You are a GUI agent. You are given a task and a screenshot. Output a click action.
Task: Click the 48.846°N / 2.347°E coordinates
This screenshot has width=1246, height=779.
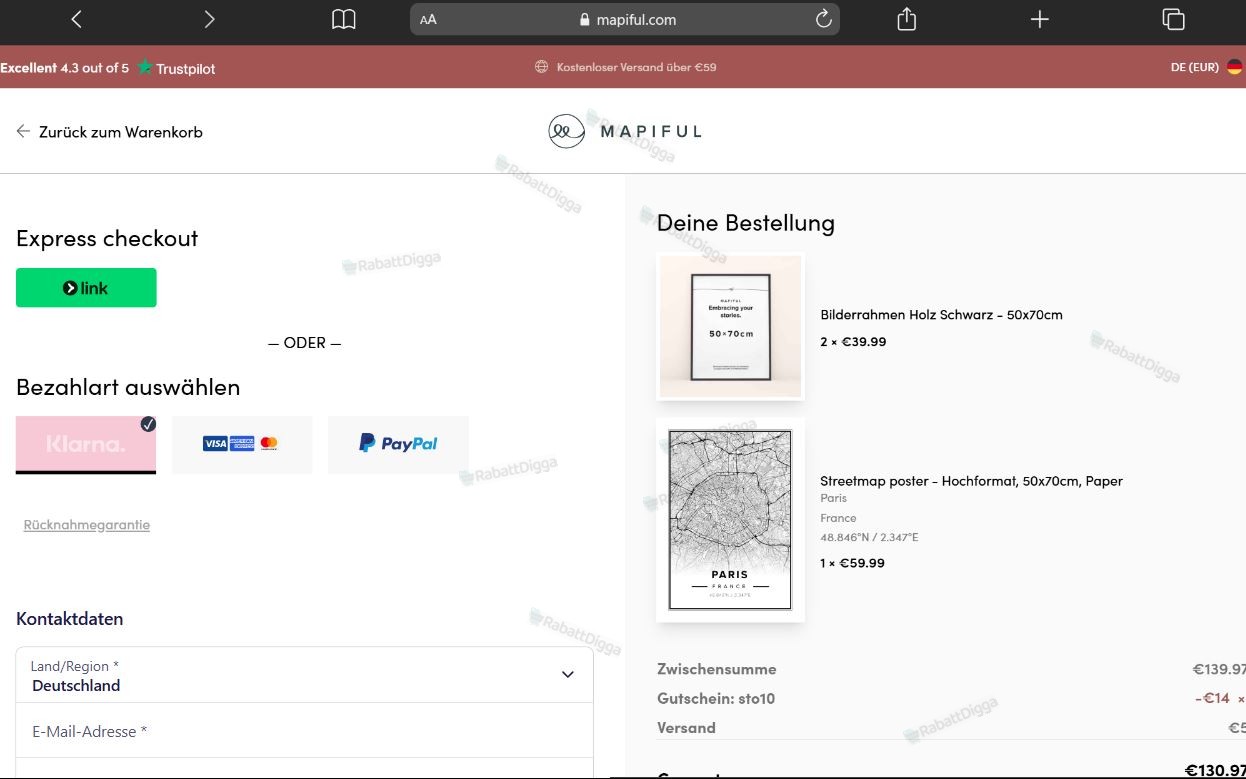(x=869, y=537)
